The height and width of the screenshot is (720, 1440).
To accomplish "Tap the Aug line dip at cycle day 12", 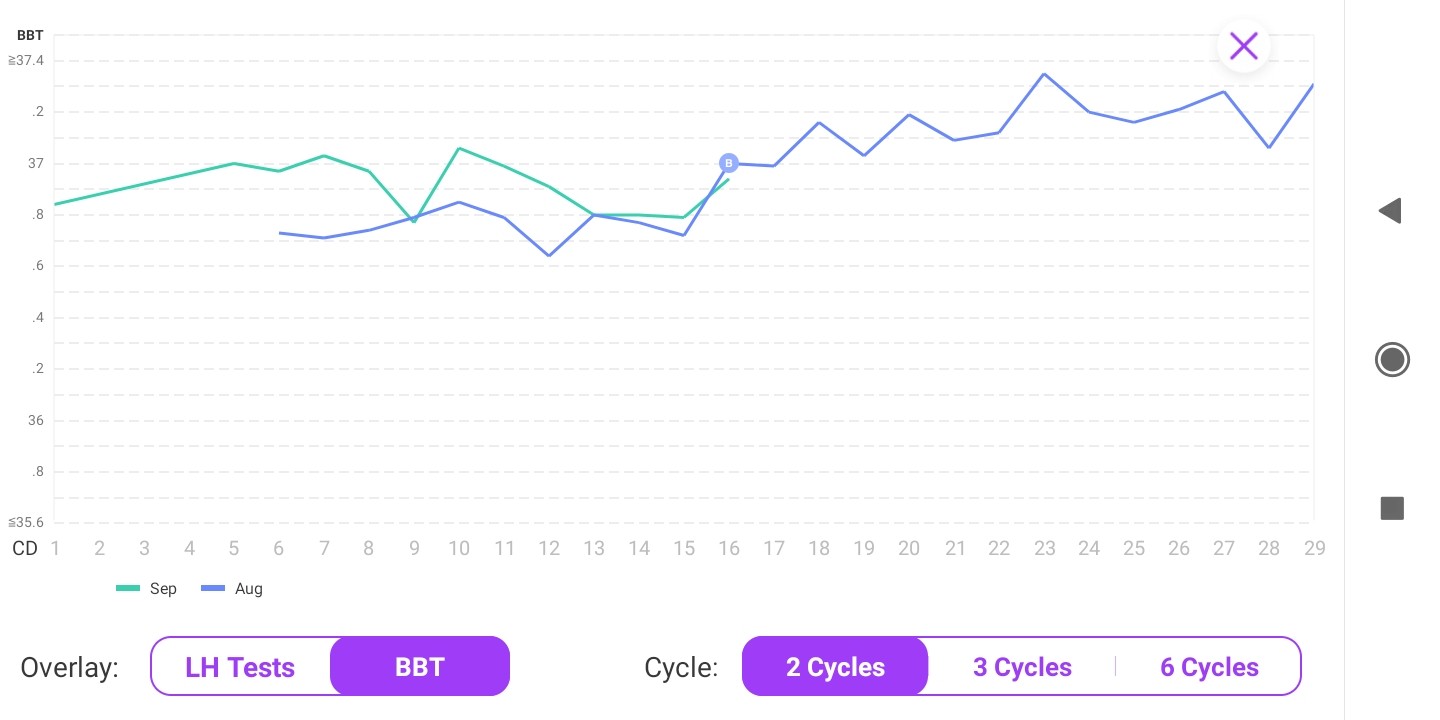I will (x=549, y=255).
